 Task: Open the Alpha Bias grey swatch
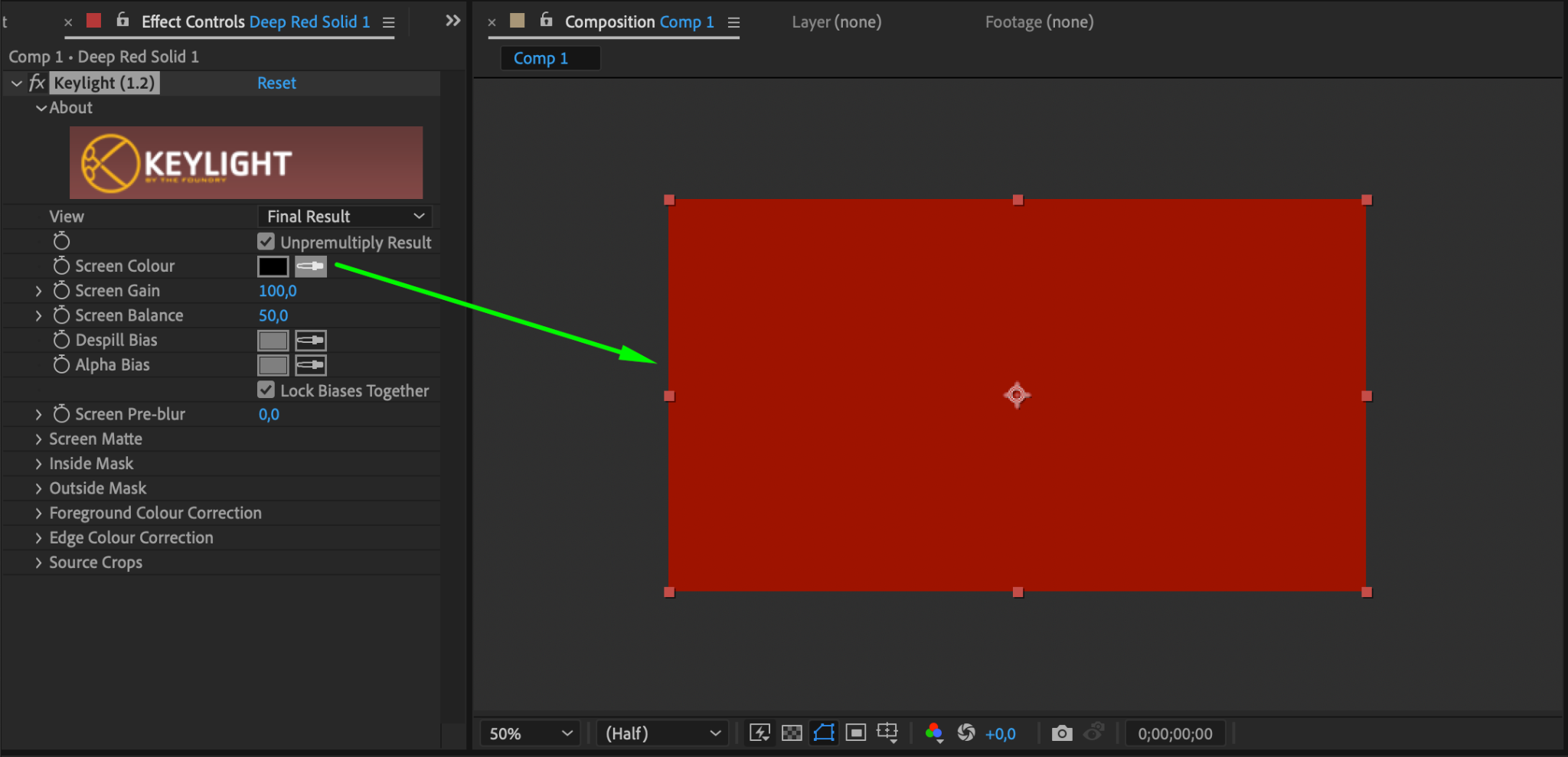tap(273, 365)
